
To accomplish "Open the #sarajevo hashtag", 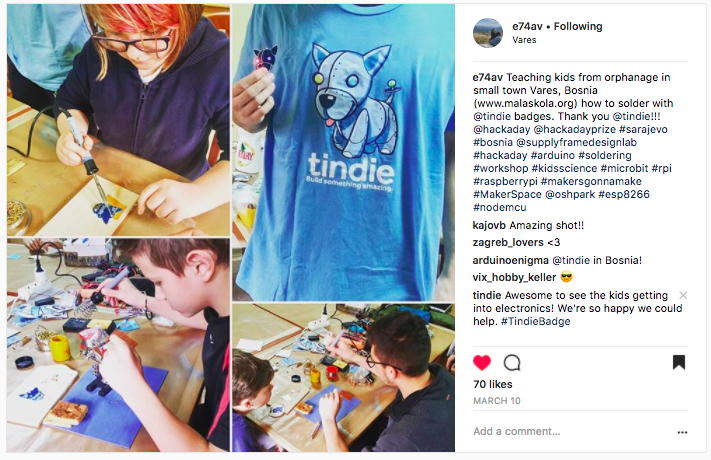I will tap(643, 129).
